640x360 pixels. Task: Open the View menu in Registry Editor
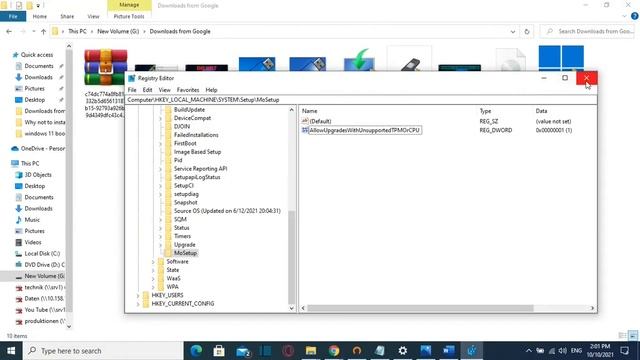coord(164,90)
